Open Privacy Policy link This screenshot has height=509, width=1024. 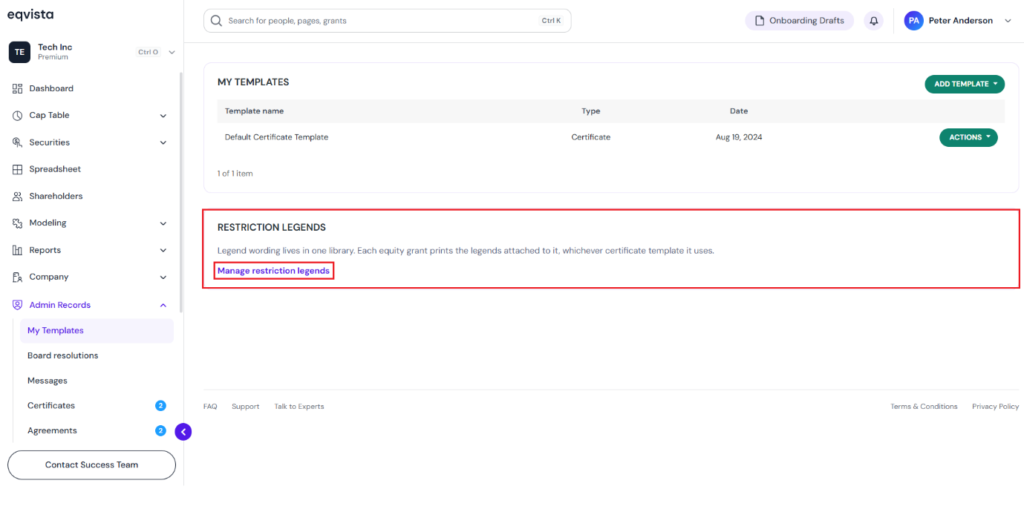[995, 406]
